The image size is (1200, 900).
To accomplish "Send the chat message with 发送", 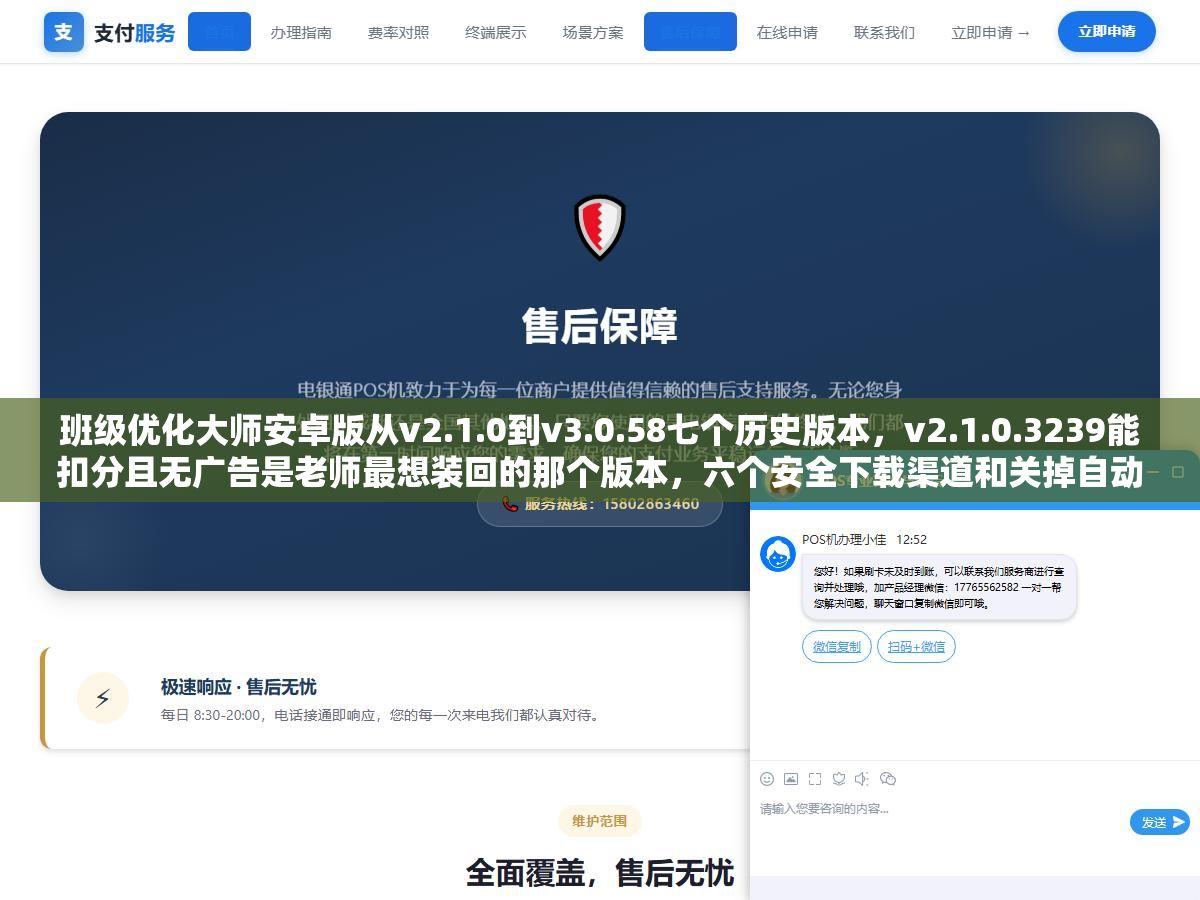I will tap(1160, 822).
